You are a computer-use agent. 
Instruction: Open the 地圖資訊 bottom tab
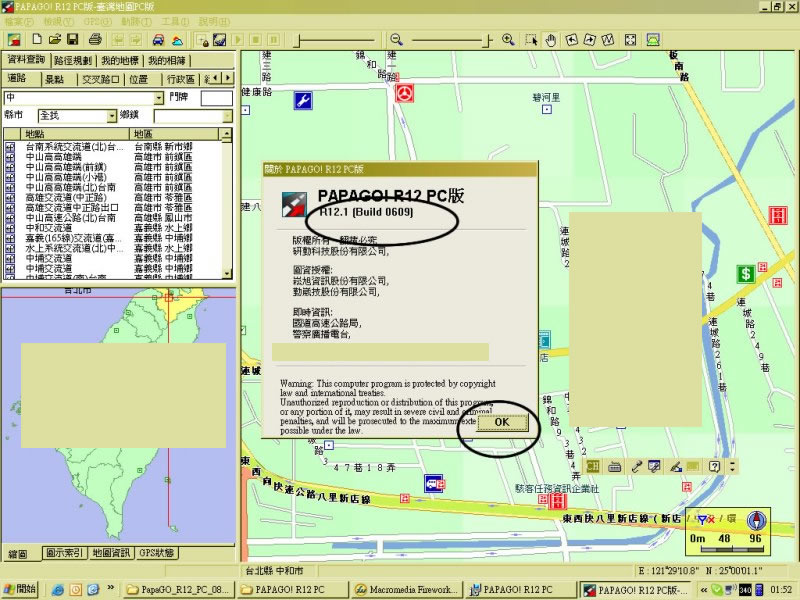(111, 553)
